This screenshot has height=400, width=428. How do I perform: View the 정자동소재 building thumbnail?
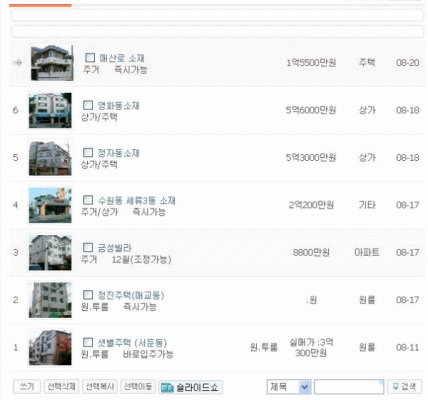coord(50,158)
